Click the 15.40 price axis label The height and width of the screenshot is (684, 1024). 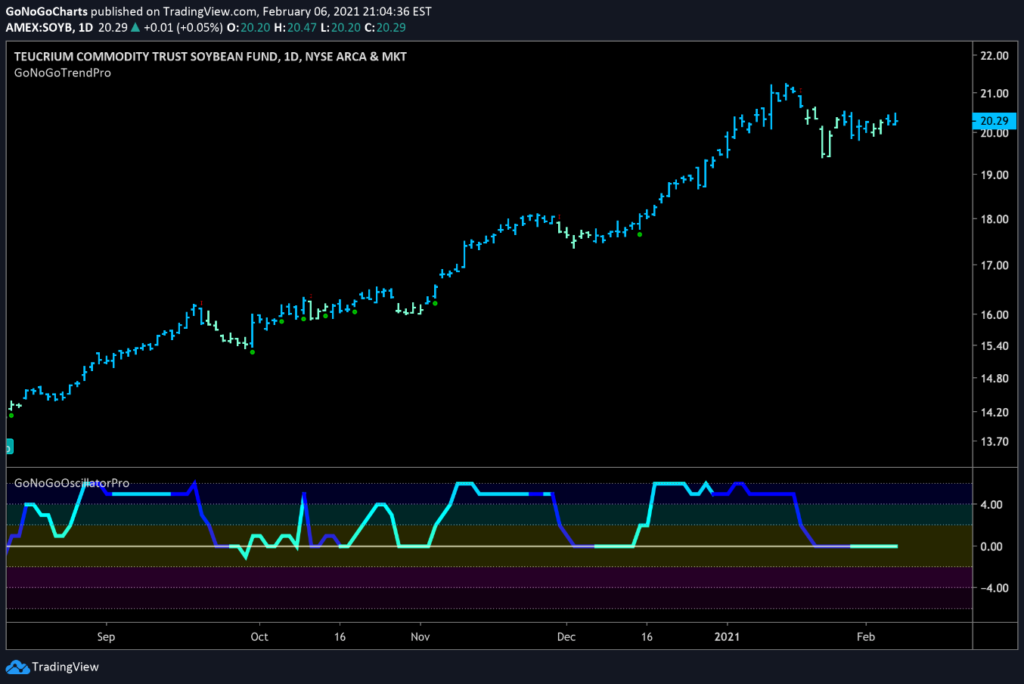(x=994, y=346)
